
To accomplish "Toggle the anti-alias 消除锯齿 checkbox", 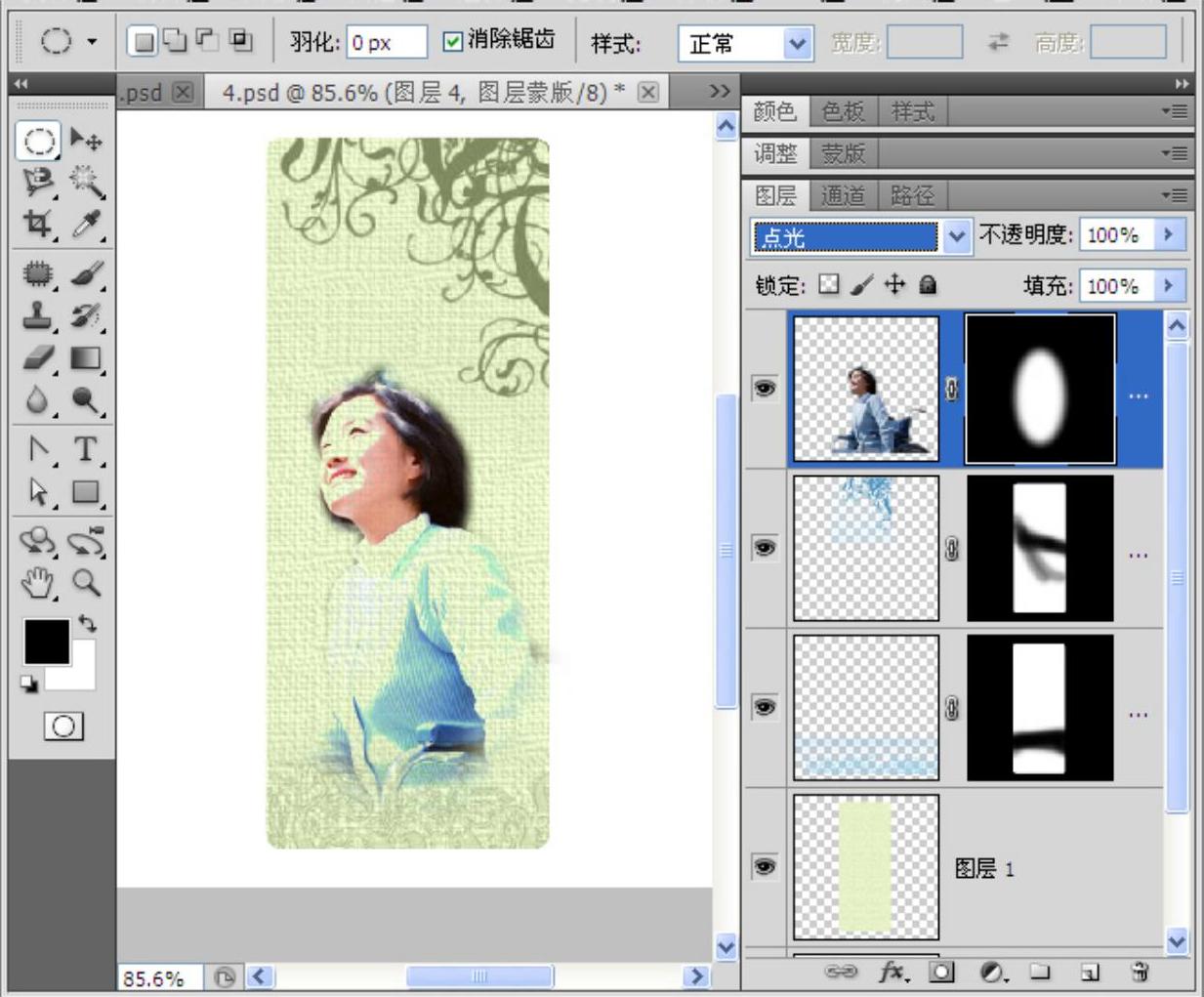I will pos(452,41).
